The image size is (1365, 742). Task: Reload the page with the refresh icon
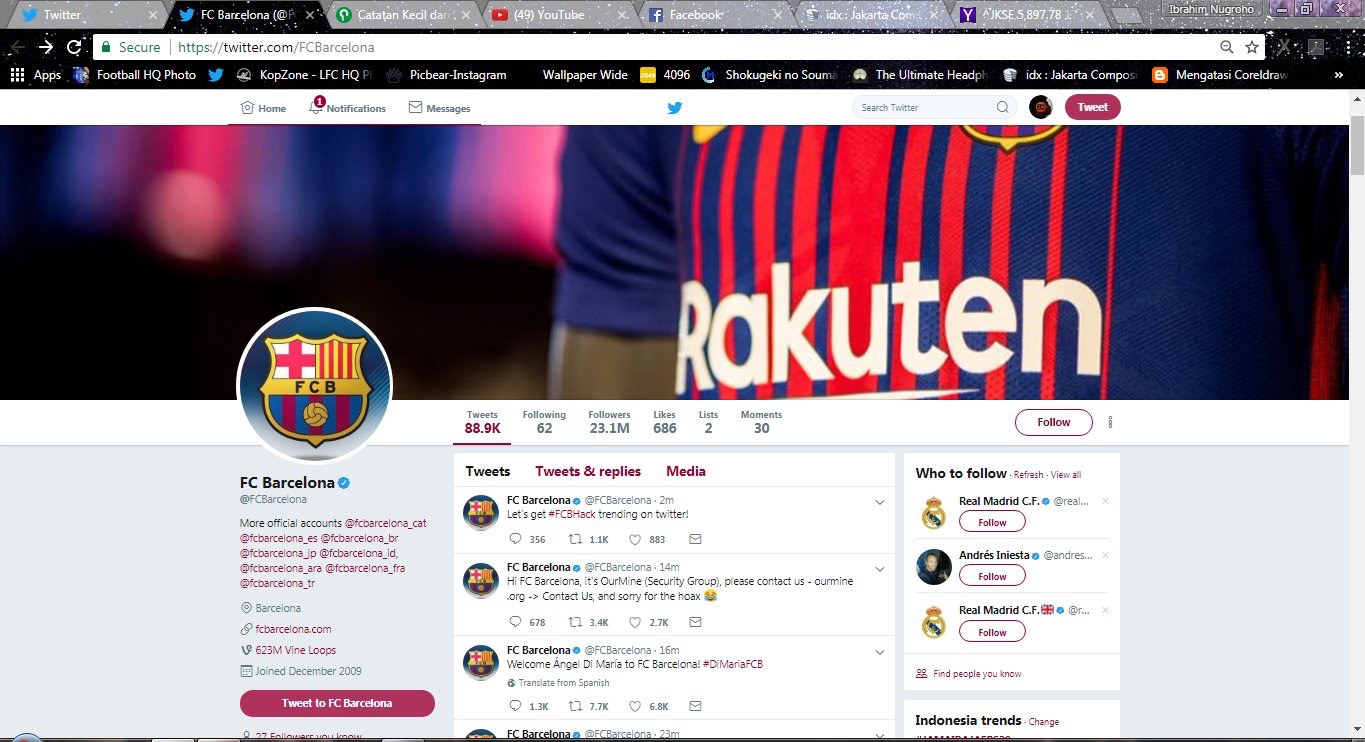point(74,47)
